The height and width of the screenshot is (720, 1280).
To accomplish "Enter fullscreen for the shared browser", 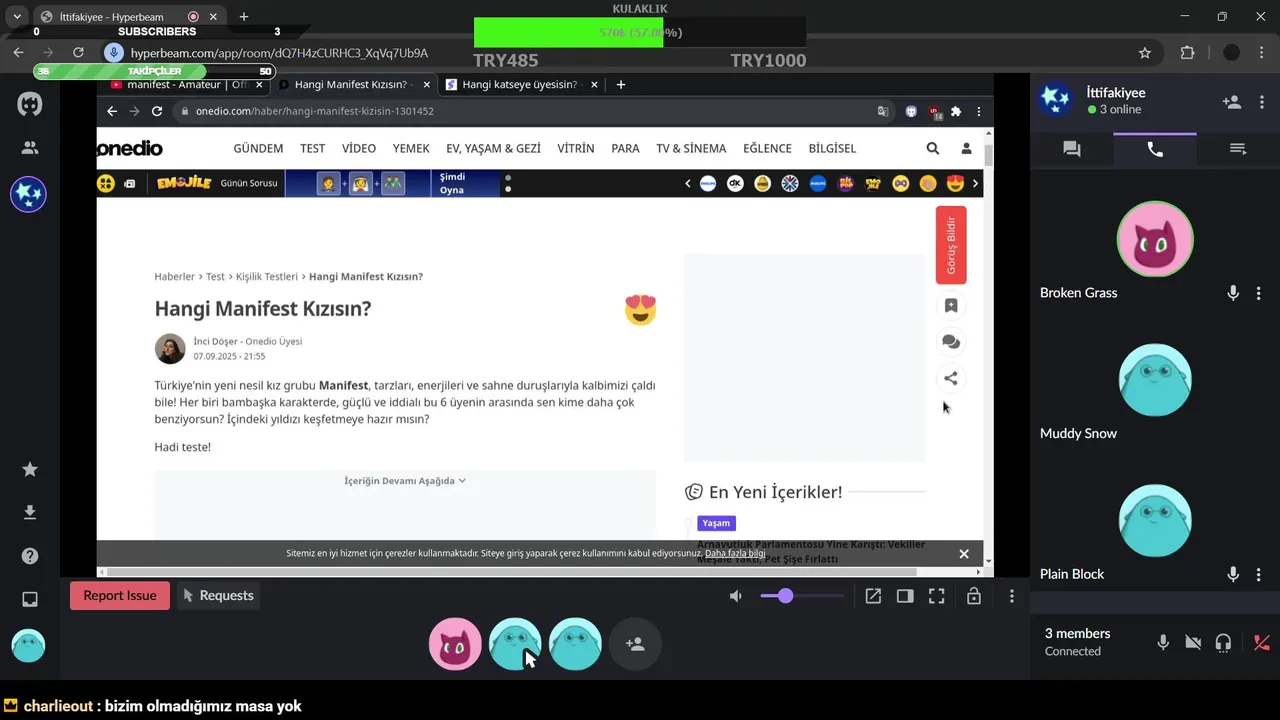I will pyautogui.click(x=937, y=596).
